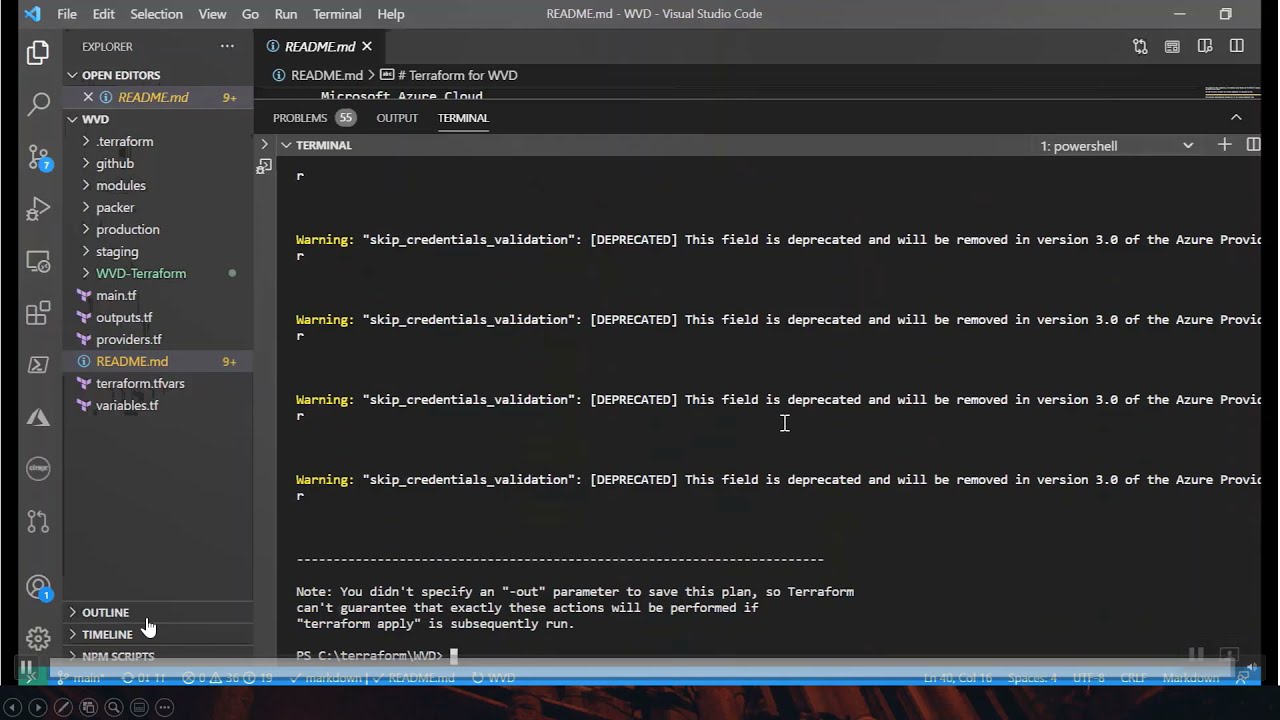Open the Go menu
Image resolution: width=1280 pixels, height=720 pixels.
(x=250, y=14)
